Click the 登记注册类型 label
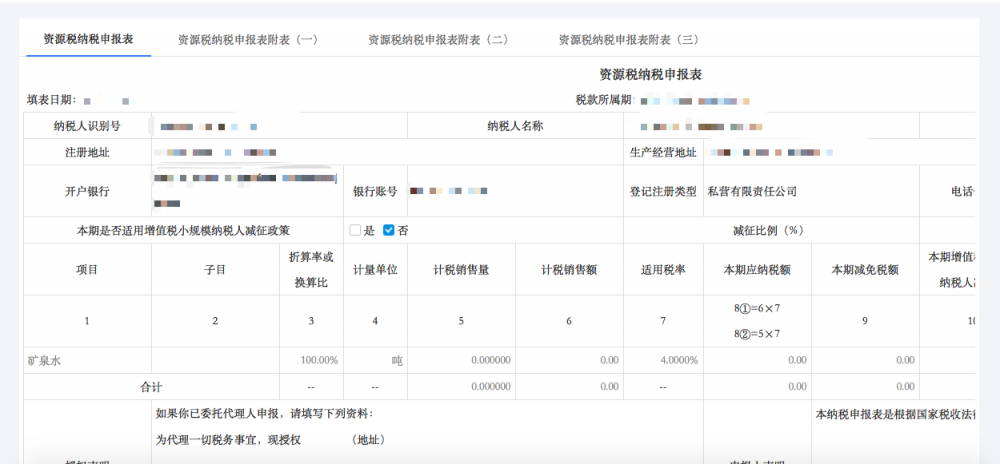Screen dimensions: 1000x464 663,191
